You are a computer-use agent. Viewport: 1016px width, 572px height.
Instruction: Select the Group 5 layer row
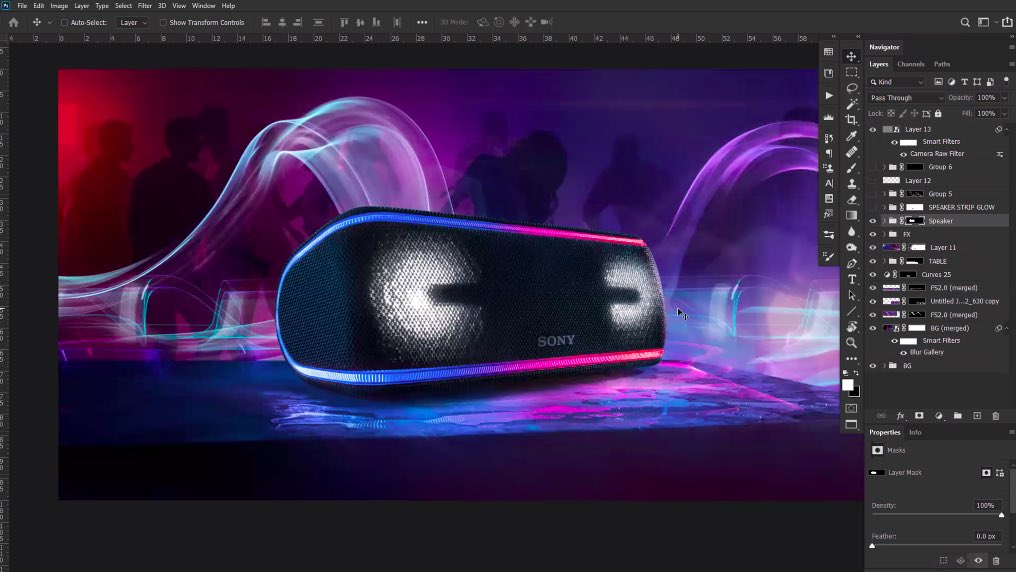click(x=937, y=194)
